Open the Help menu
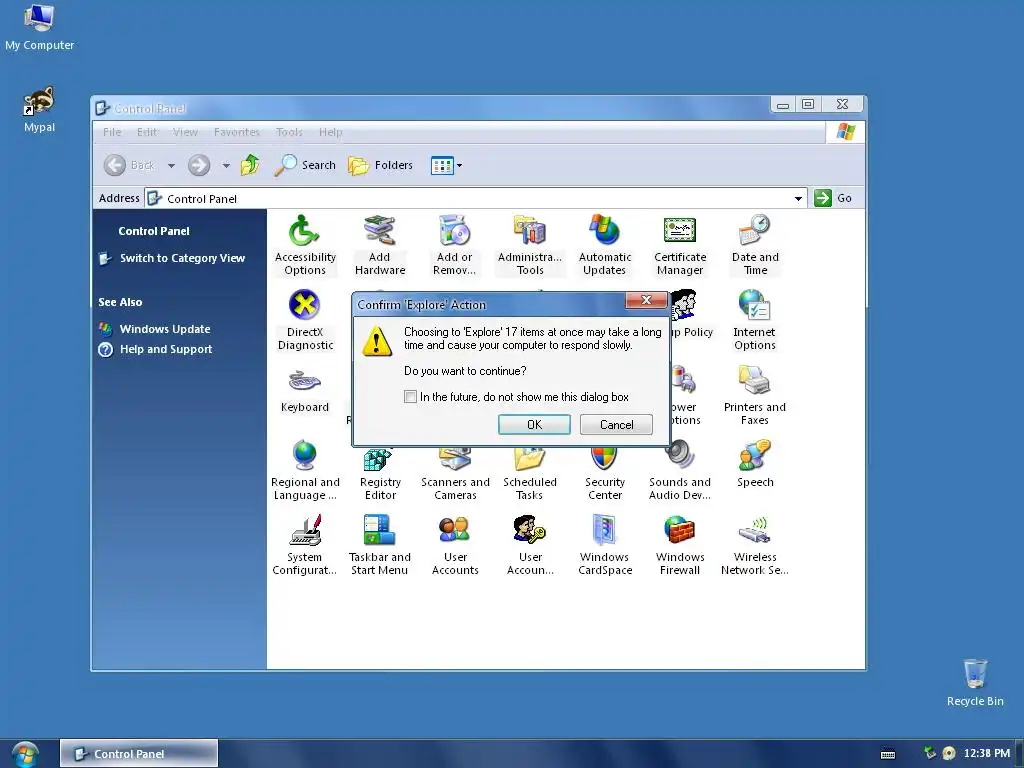This screenshot has height=768, width=1024. tap(330, 132)
